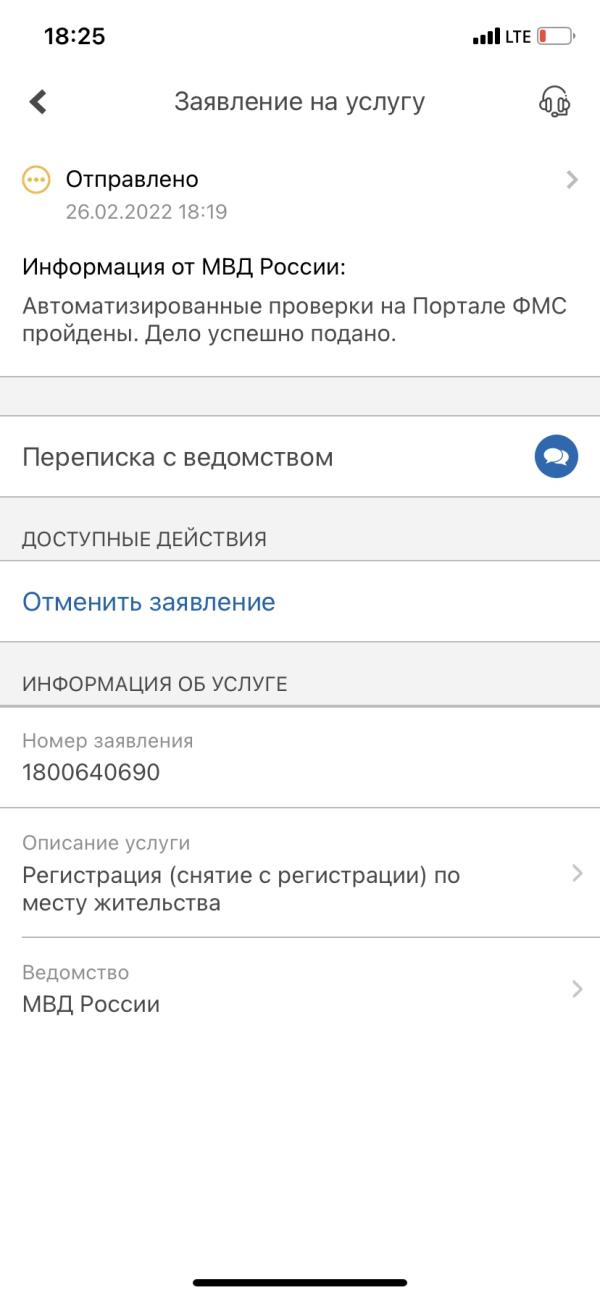Tap the back arrow icon

click(x=39, y=101)
